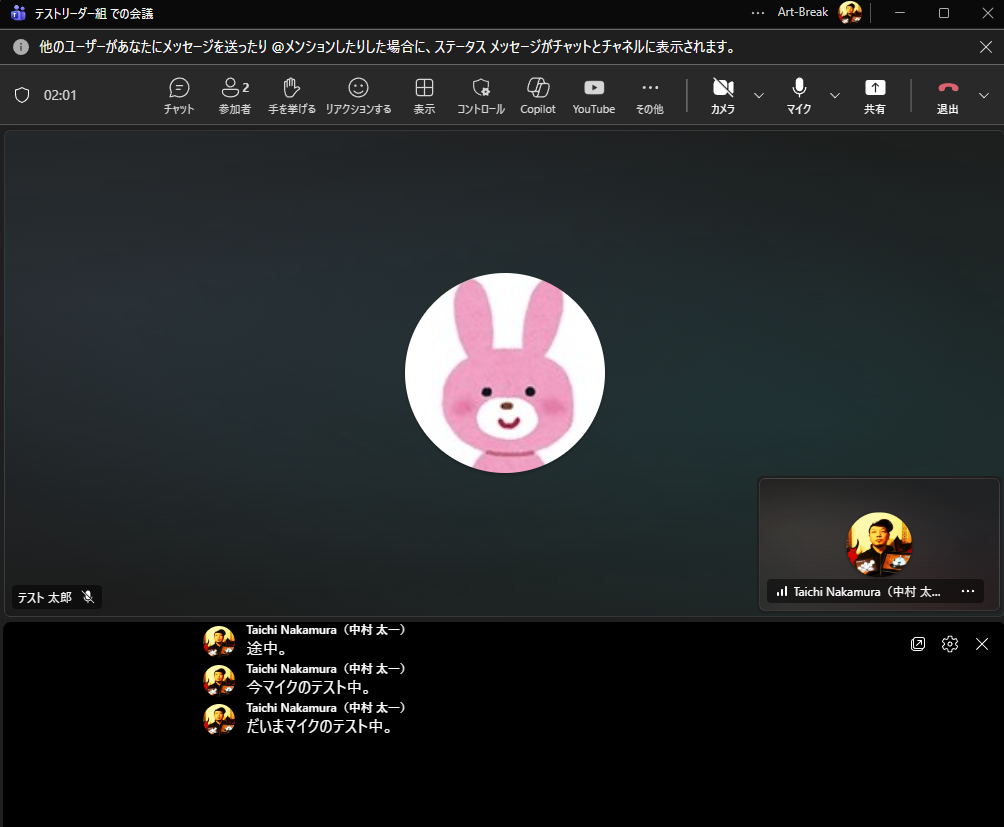Pop out the live captions panel
Viewport: 1004px width, 827px height.
918,644
